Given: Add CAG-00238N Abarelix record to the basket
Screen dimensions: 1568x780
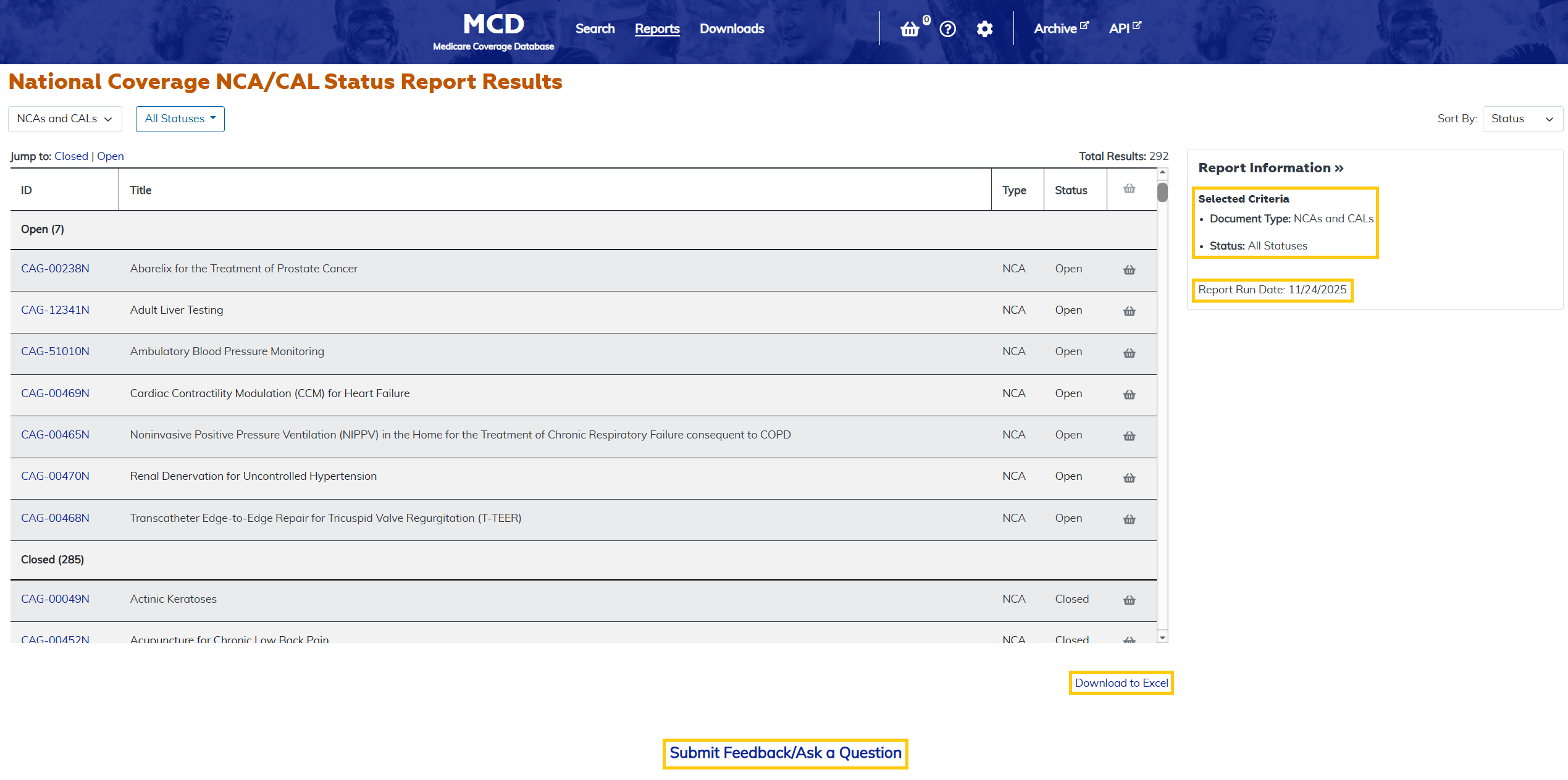Looking at the screenshot, I should point(1129,270).
